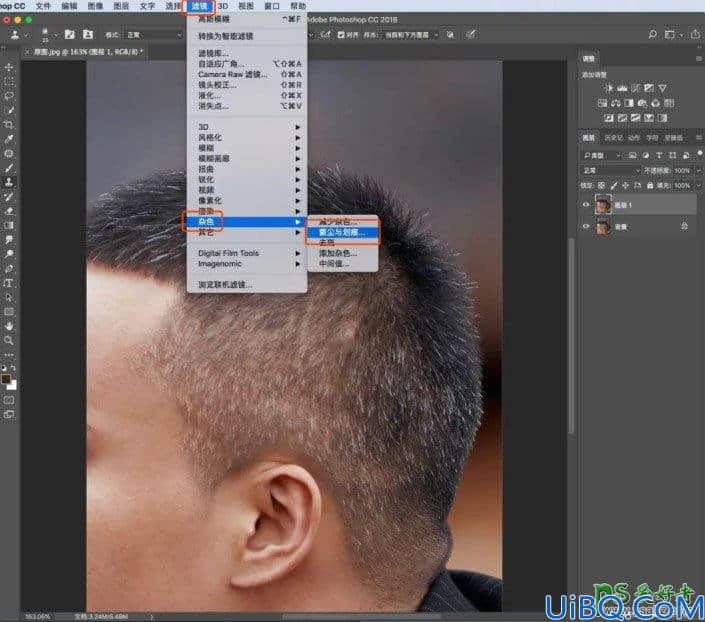Select the Quick Selection tool

point(9,111)
